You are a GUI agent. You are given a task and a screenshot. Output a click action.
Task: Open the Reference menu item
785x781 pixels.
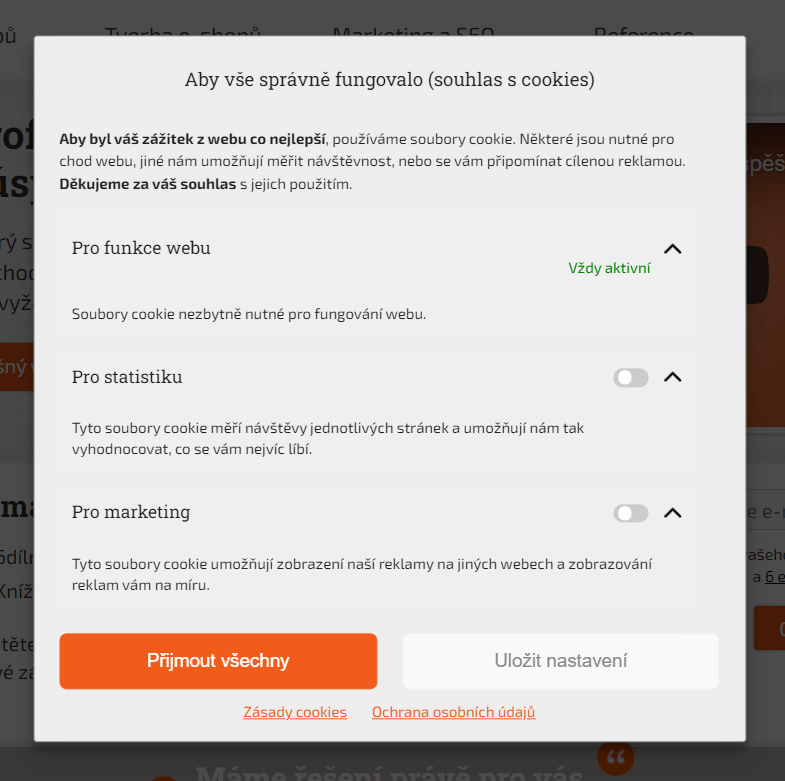(x=644, y=32)
